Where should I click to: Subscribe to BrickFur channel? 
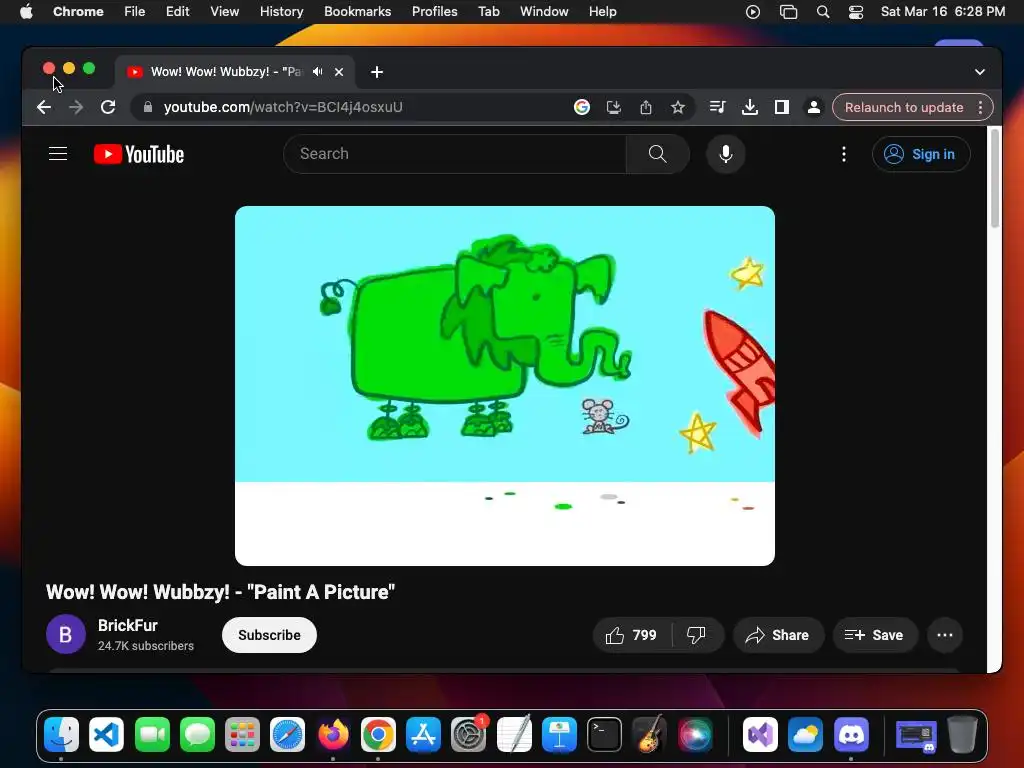tap(269, 635)
